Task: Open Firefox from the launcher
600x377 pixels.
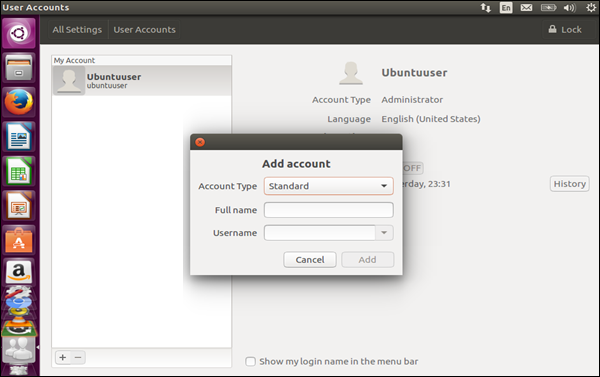Action: 18,102
